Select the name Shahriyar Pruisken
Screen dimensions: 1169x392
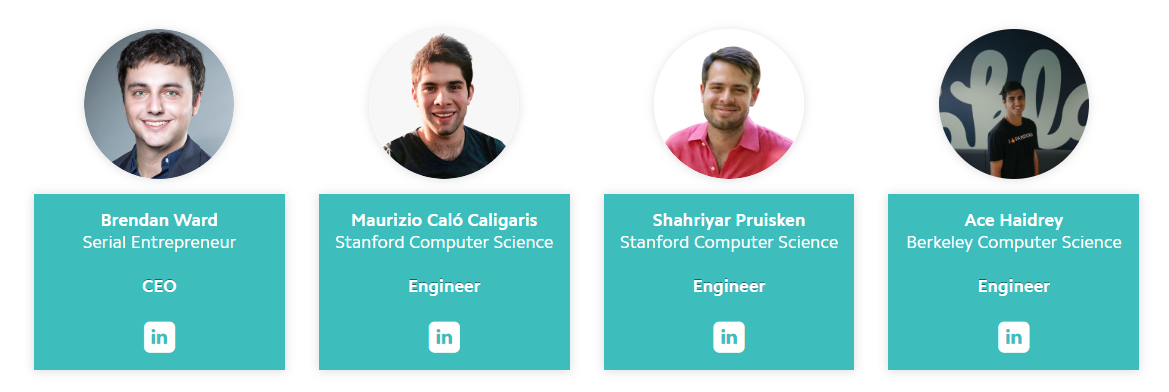click(x=729, y=220)
